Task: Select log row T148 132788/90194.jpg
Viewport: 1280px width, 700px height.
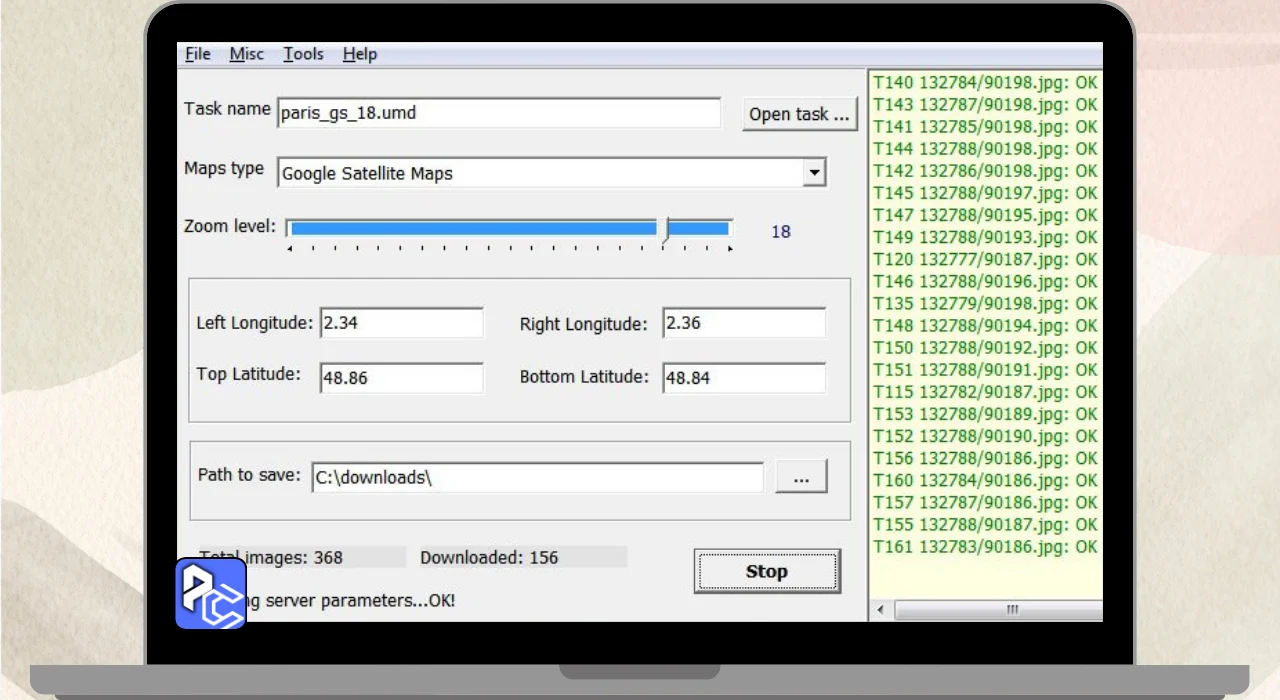Action: coord(985,326)
